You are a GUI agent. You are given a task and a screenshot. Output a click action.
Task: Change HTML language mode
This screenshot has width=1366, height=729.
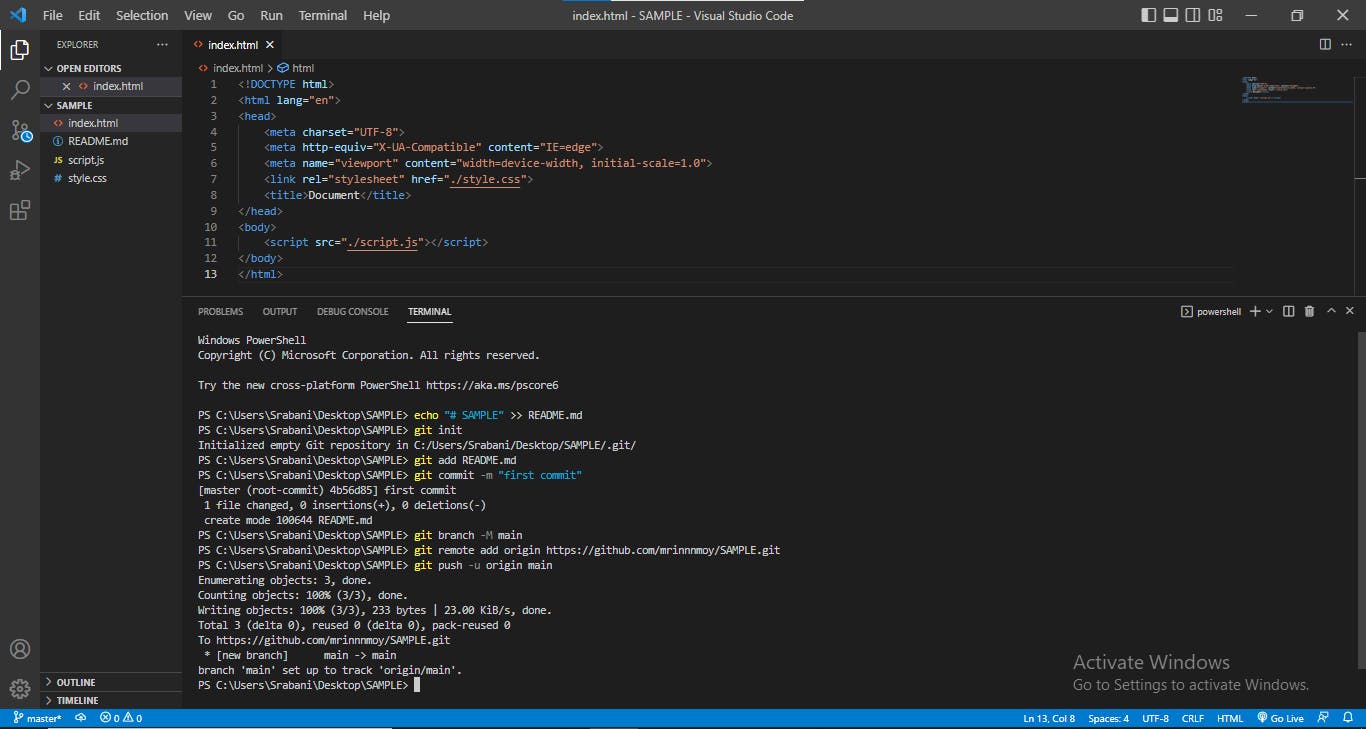coord(1229,718)
